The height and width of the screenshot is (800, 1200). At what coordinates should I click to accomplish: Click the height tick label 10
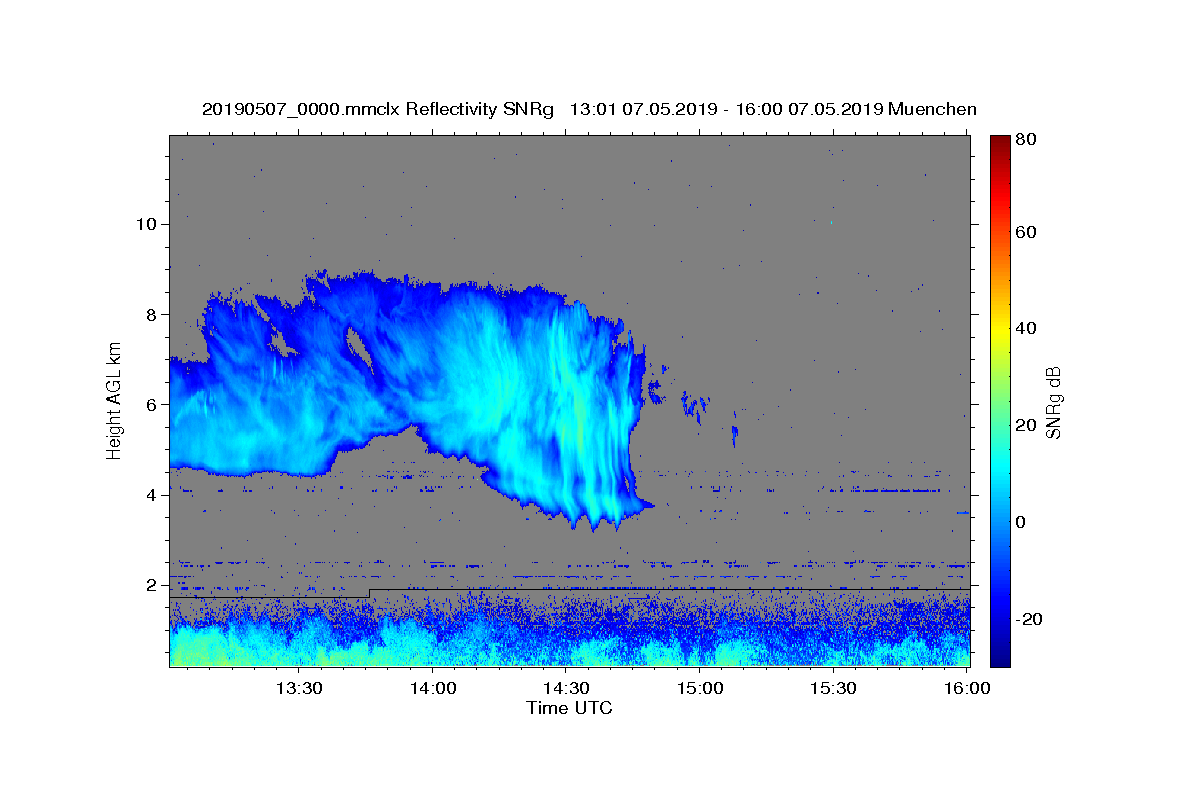pos(147,224)
